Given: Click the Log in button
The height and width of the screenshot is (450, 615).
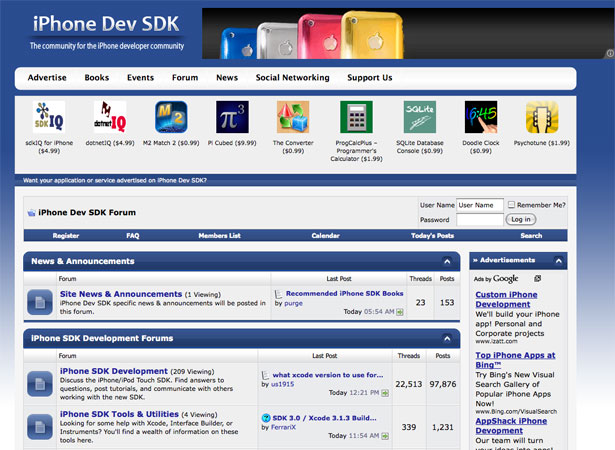Looking at the screenshot, I should (x=521, y=219).
